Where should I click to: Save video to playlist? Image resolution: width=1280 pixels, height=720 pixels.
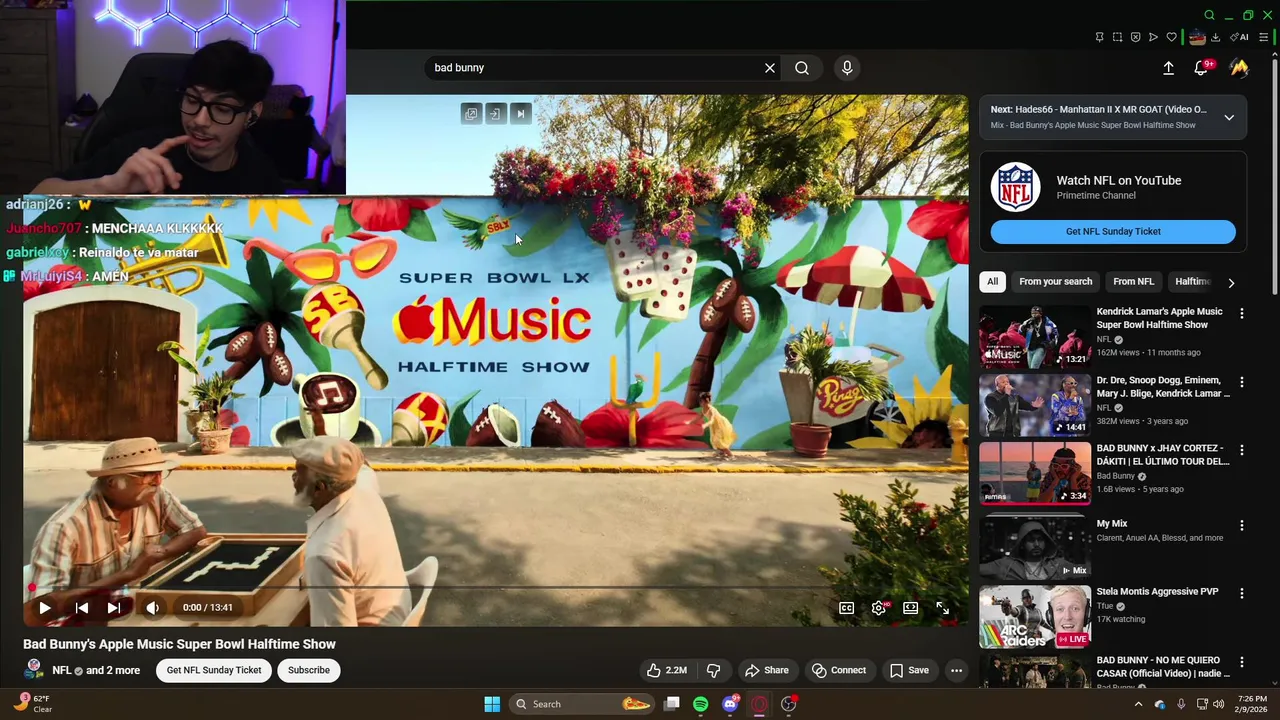click(x=909, y=670)
